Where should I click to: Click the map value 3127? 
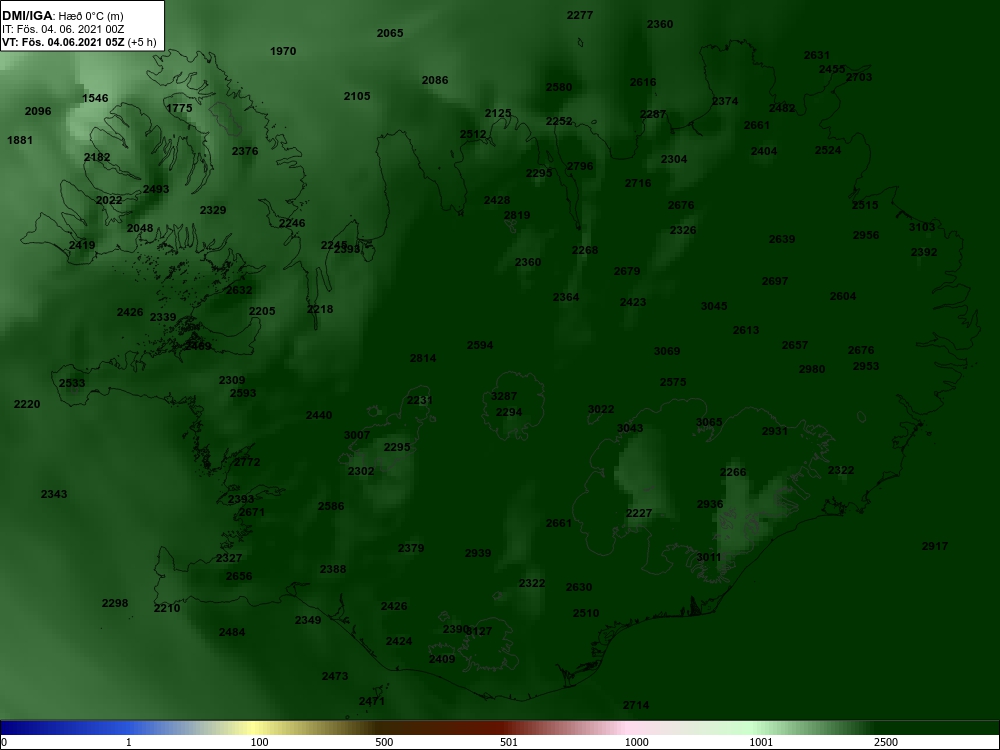(480, 631)
